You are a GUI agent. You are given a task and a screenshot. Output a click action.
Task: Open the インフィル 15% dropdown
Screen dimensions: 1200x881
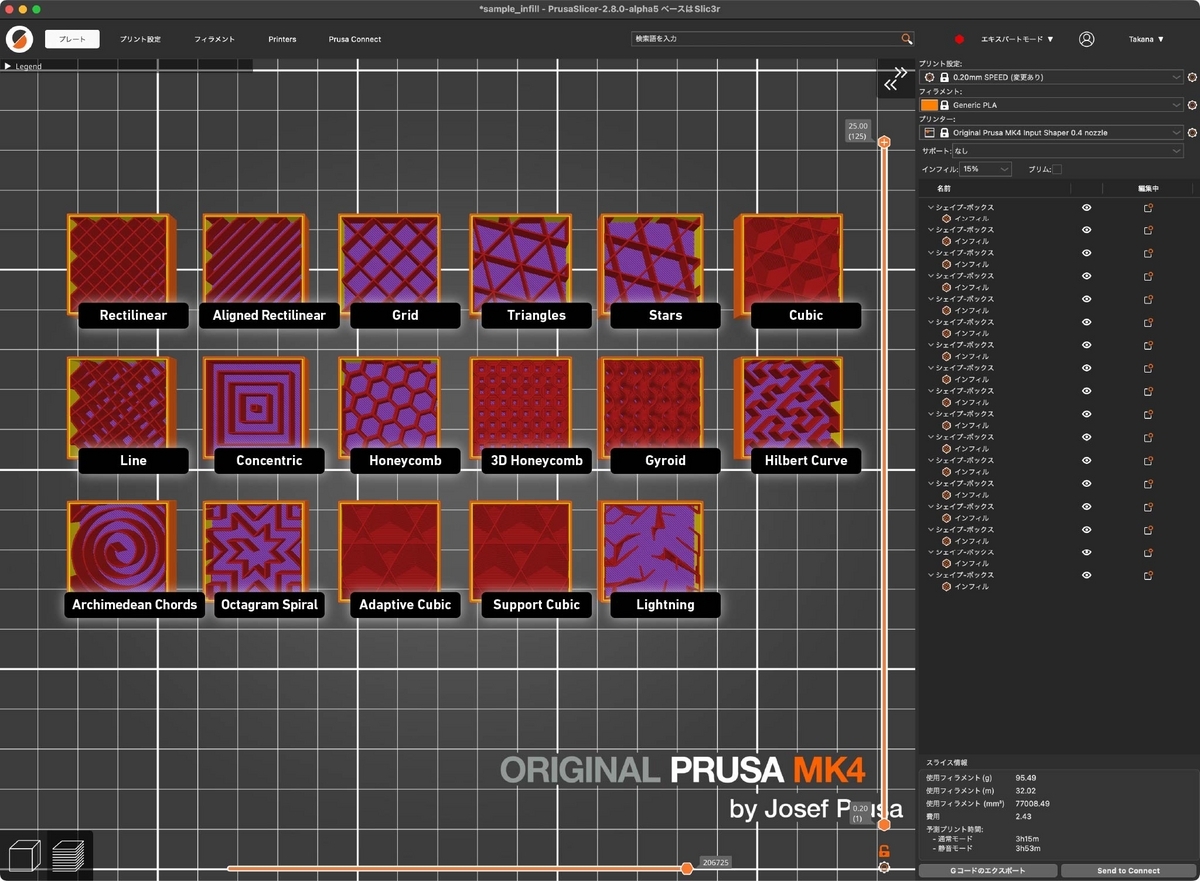click(x=985, y=169)
